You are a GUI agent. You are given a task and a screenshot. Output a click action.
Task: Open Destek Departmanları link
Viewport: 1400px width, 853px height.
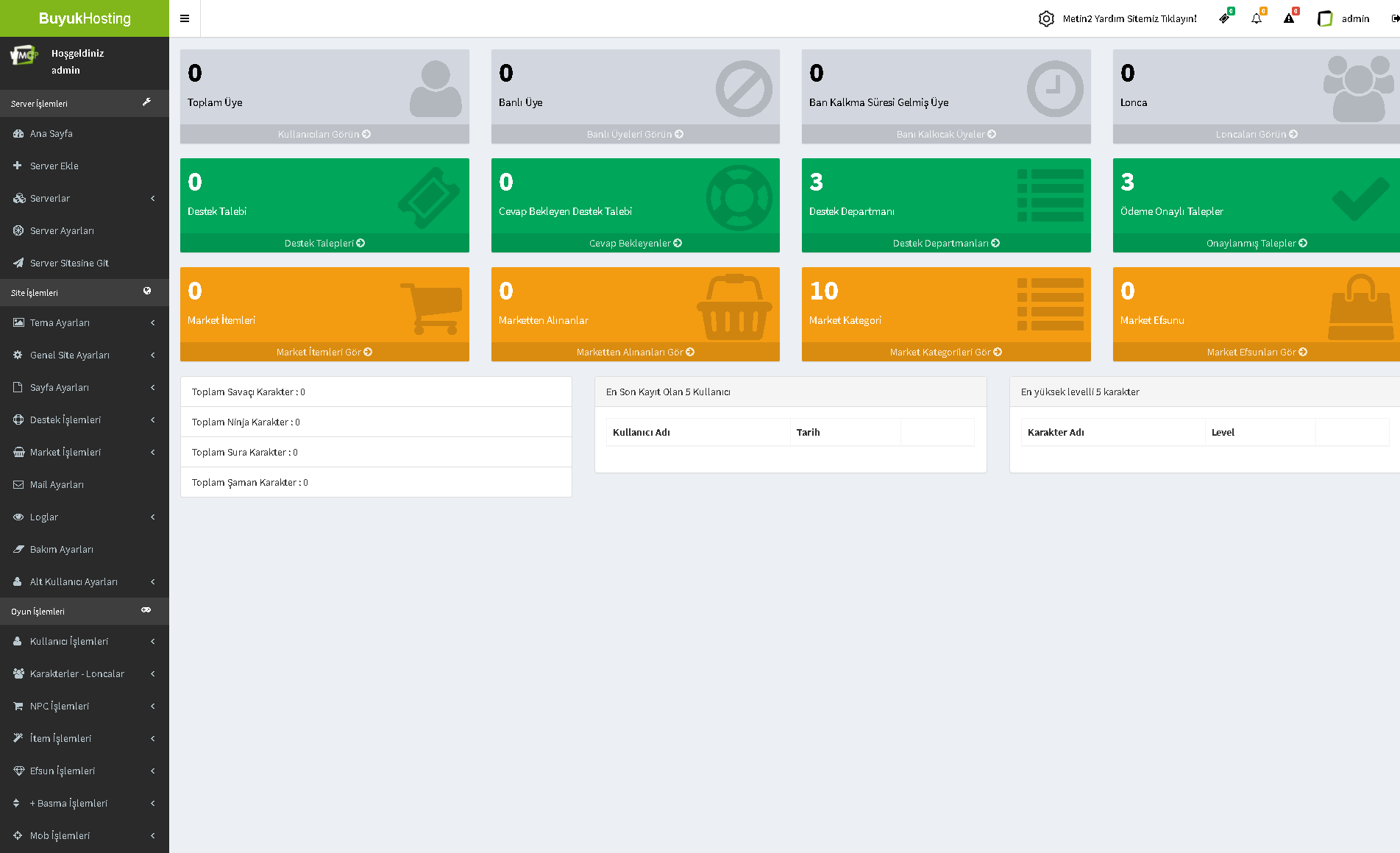pyautogui.click(x=945, y=243)
